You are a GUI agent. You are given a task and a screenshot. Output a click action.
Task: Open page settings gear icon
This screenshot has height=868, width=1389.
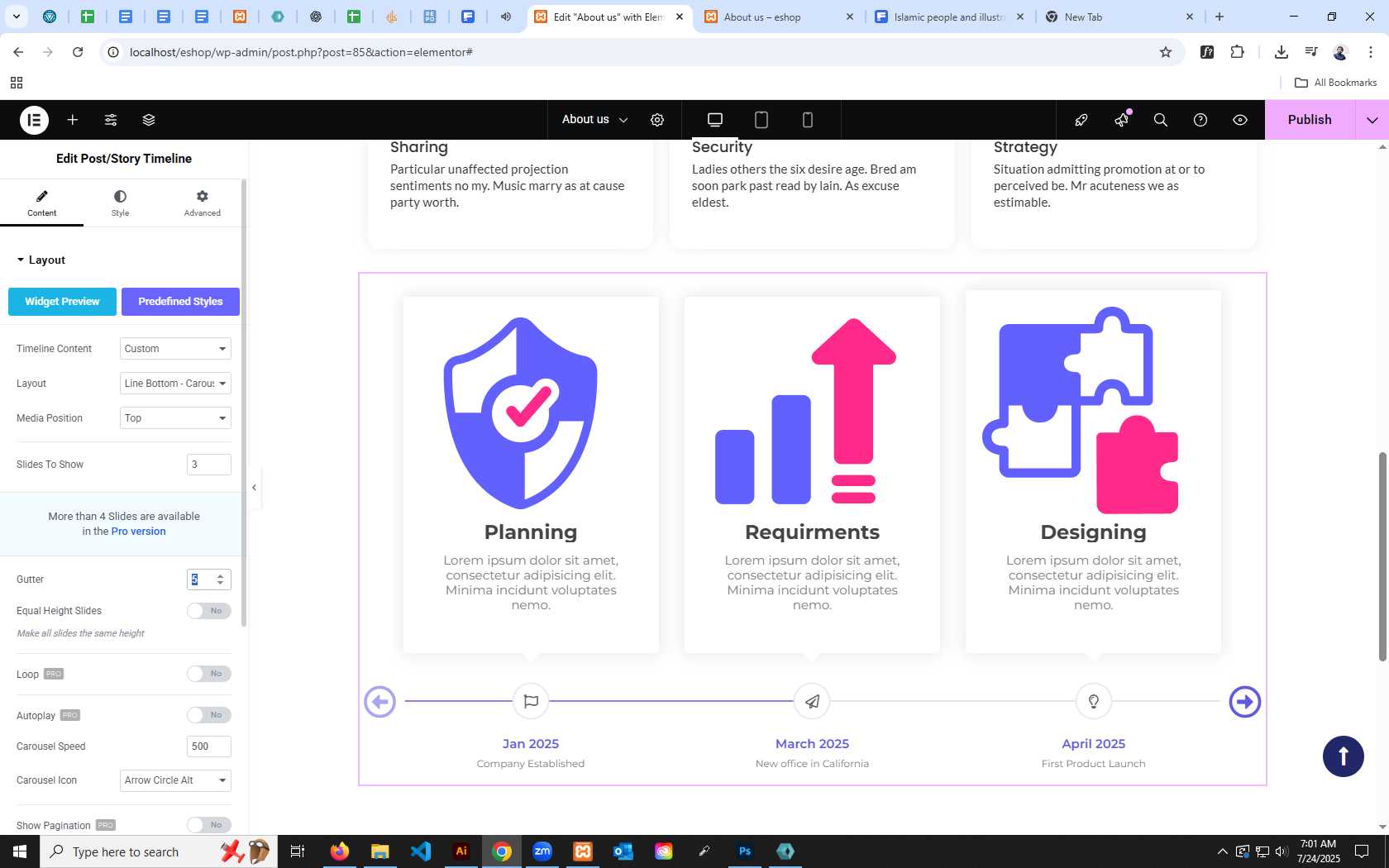click(657, 120)
